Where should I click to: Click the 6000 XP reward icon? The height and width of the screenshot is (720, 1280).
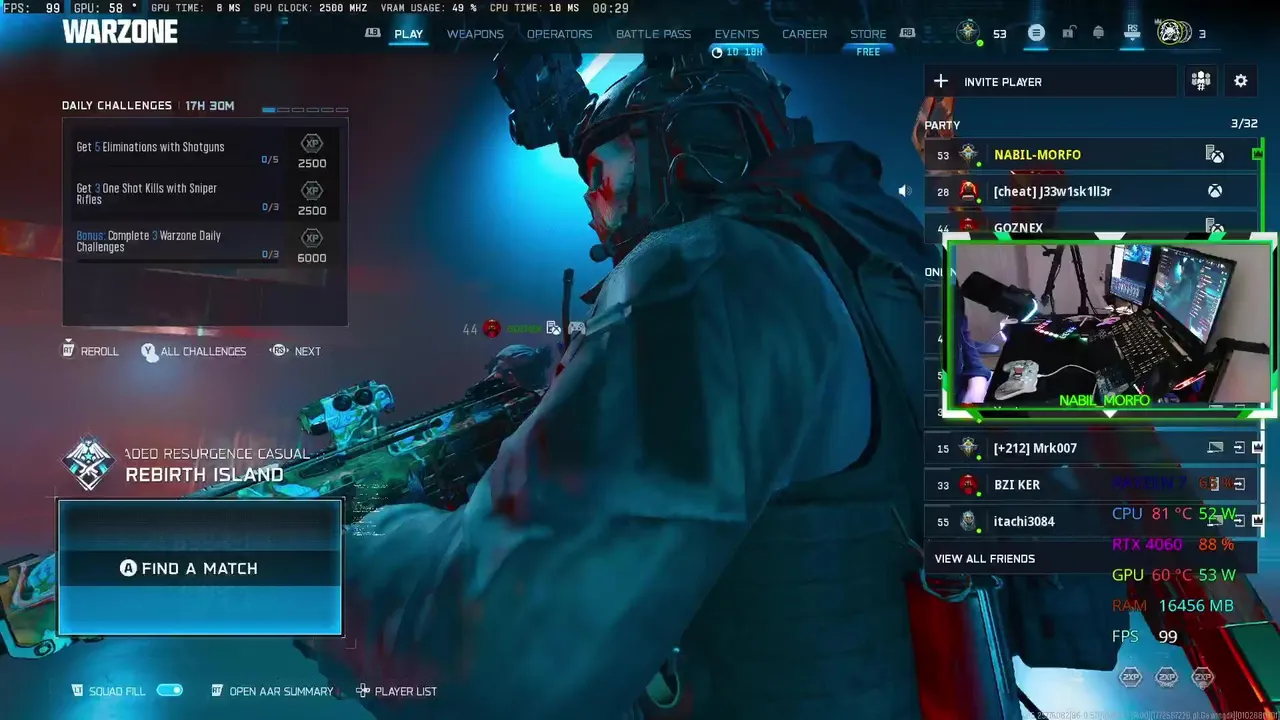pyautogui.click(x=312, y=238)
